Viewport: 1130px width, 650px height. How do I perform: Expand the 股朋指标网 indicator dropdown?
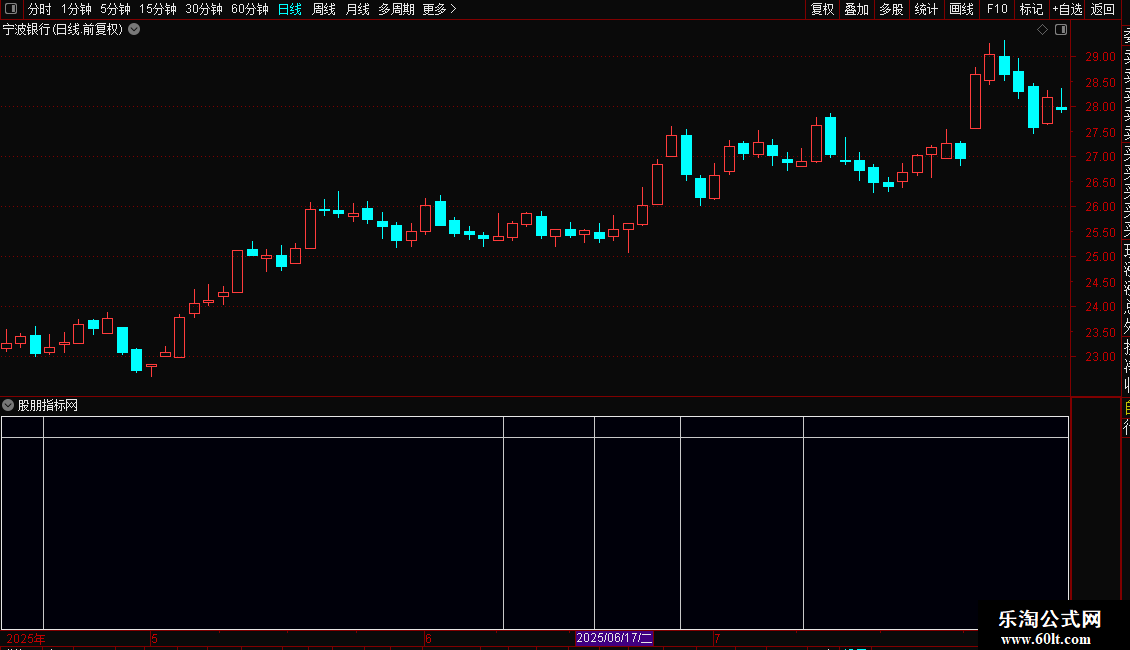click(x=8, y=405)
